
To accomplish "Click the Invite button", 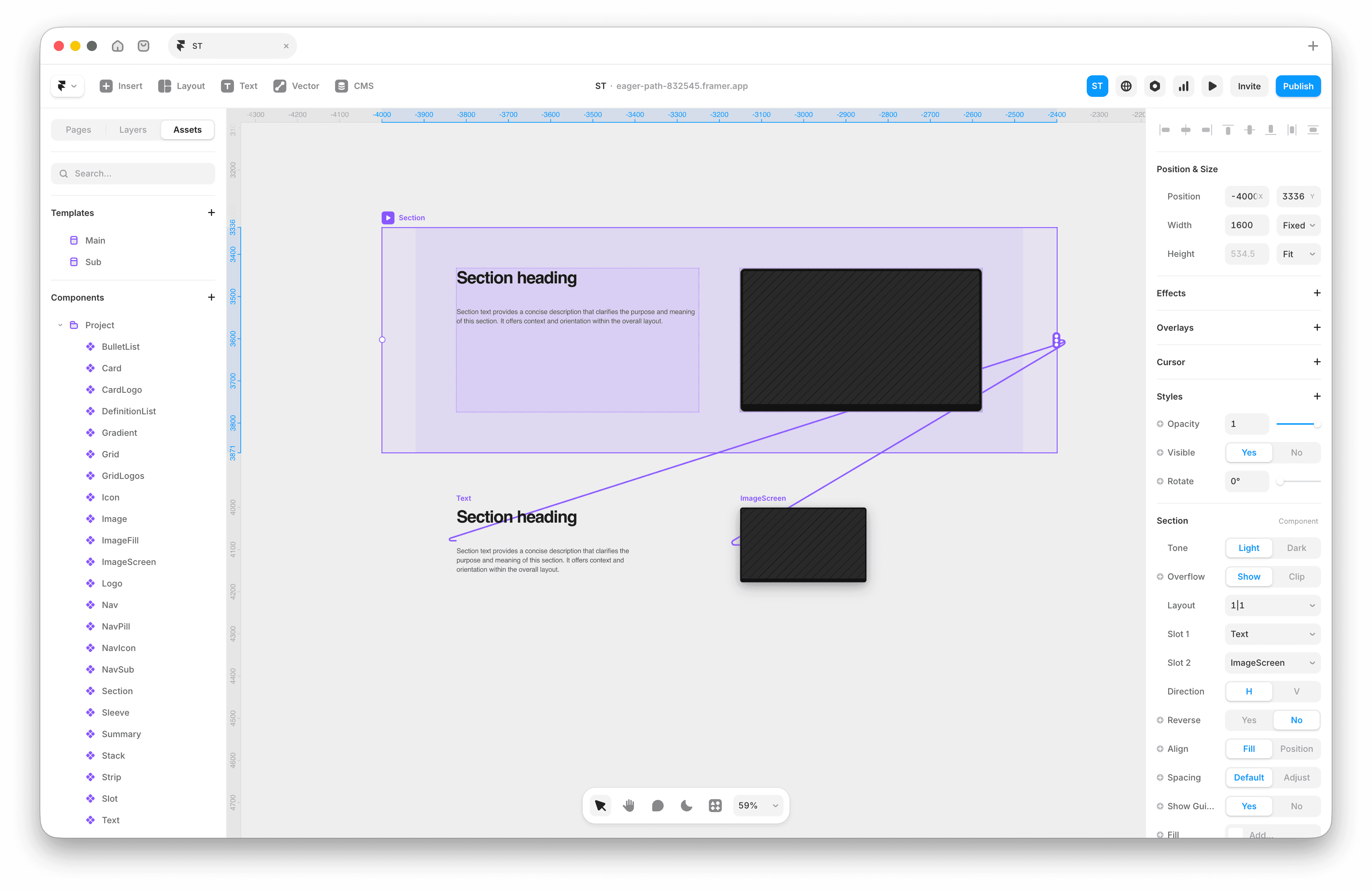I will pyautogui.click(x=1249, y=86).
